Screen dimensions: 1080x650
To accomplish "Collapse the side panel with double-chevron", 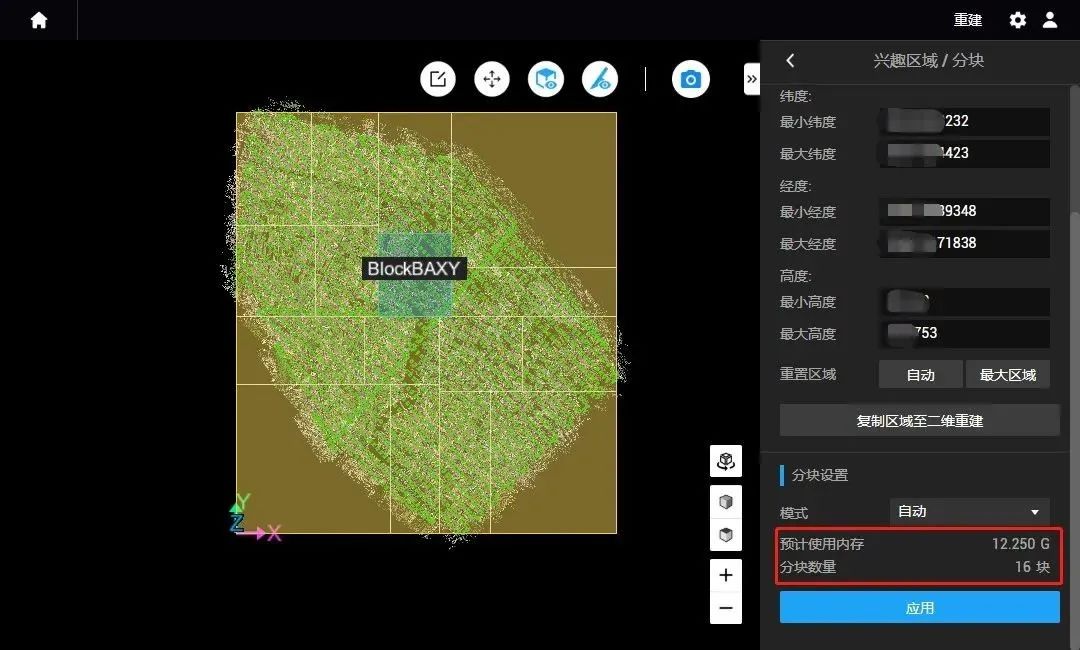I will tap(752, 79).
